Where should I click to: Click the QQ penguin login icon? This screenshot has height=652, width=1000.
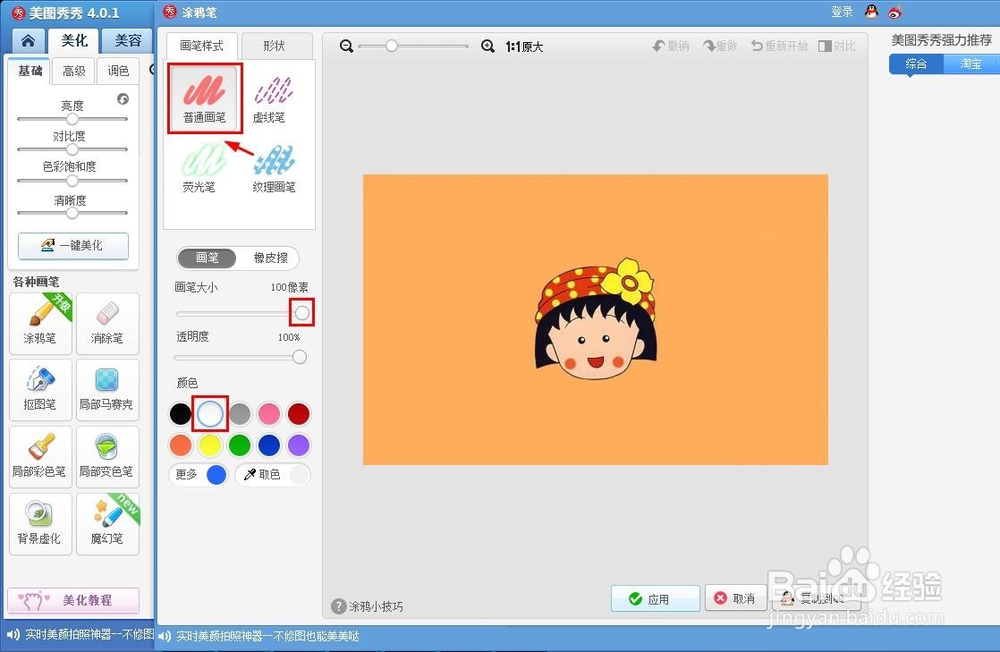[x=871, y=11]
